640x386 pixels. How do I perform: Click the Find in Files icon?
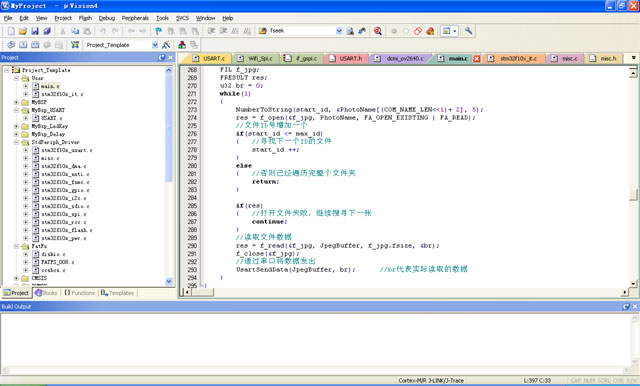(350, 31)
